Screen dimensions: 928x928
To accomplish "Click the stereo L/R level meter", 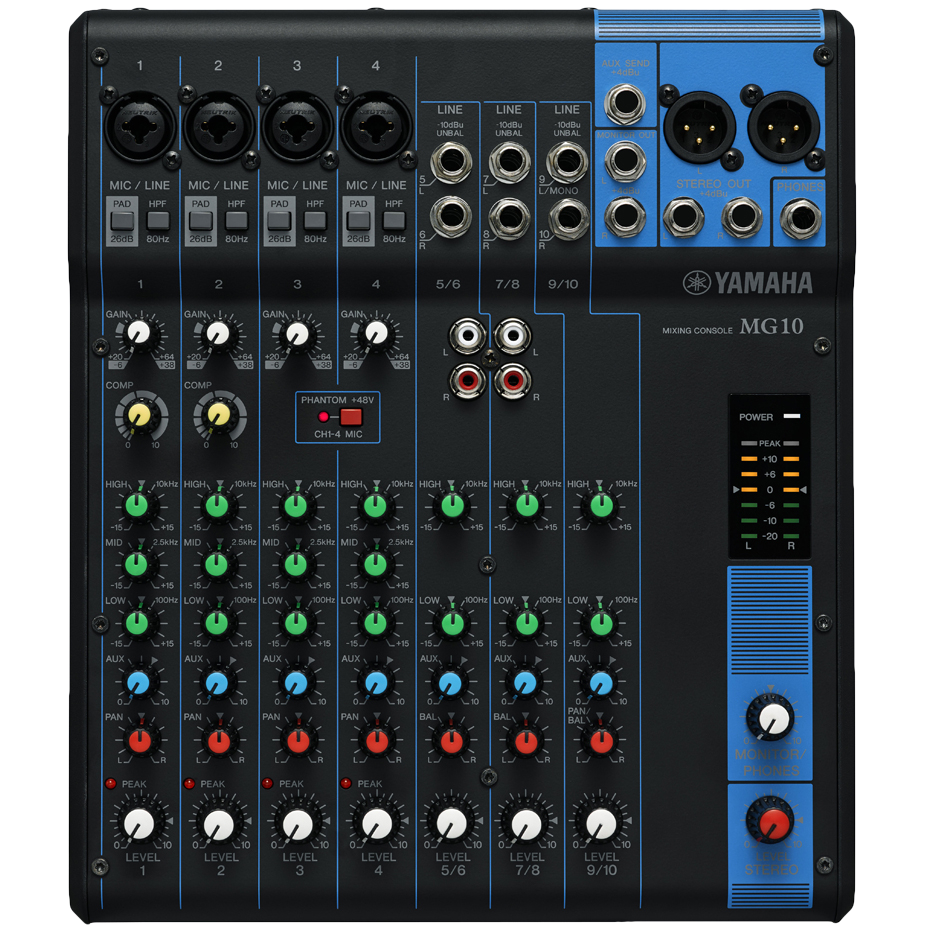I will (x=769, y=491).
